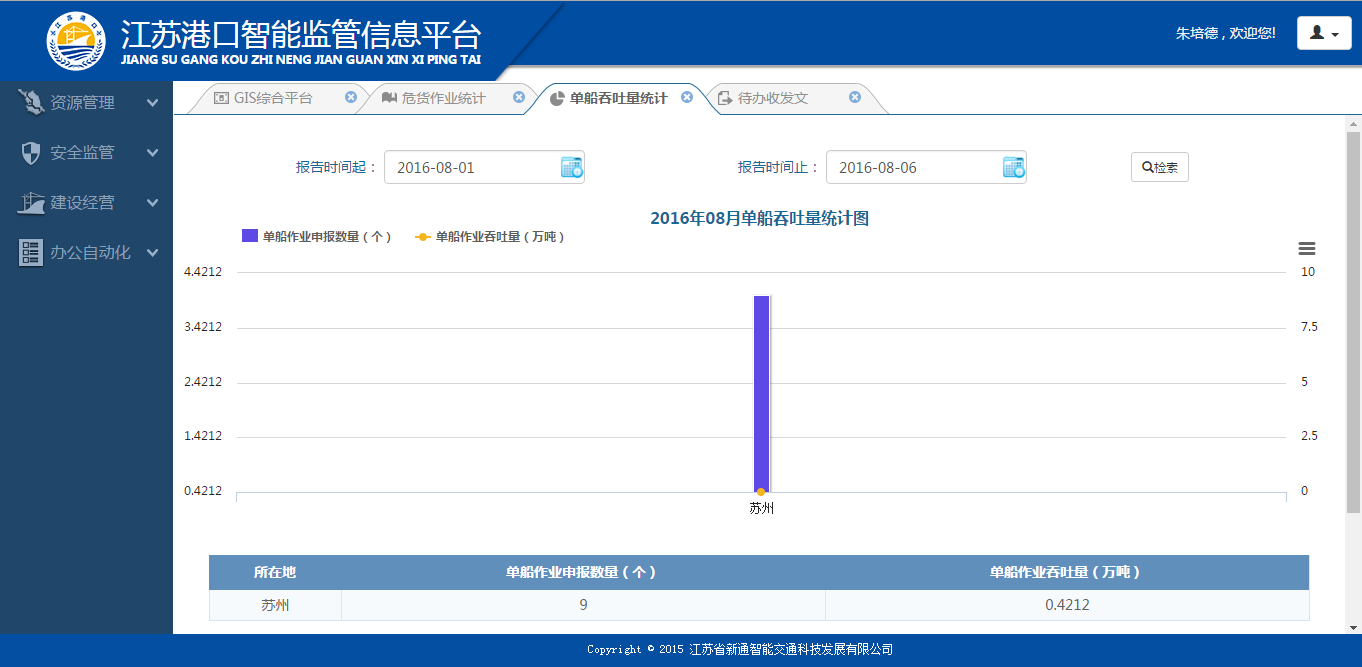Expand the 资源管理 sidebar menu
The width and height of the screenshot is (1362, 667).
pos(86,103)
